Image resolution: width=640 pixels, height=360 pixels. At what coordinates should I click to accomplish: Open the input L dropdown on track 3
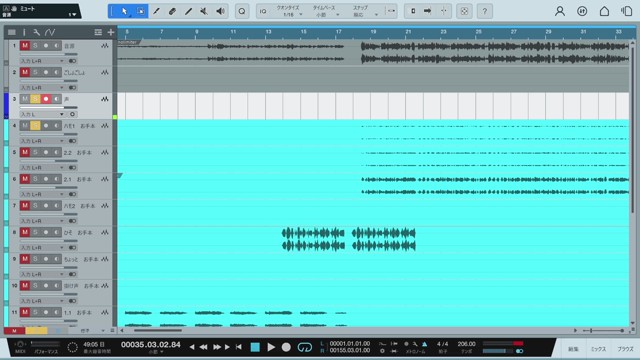(42, 114)
